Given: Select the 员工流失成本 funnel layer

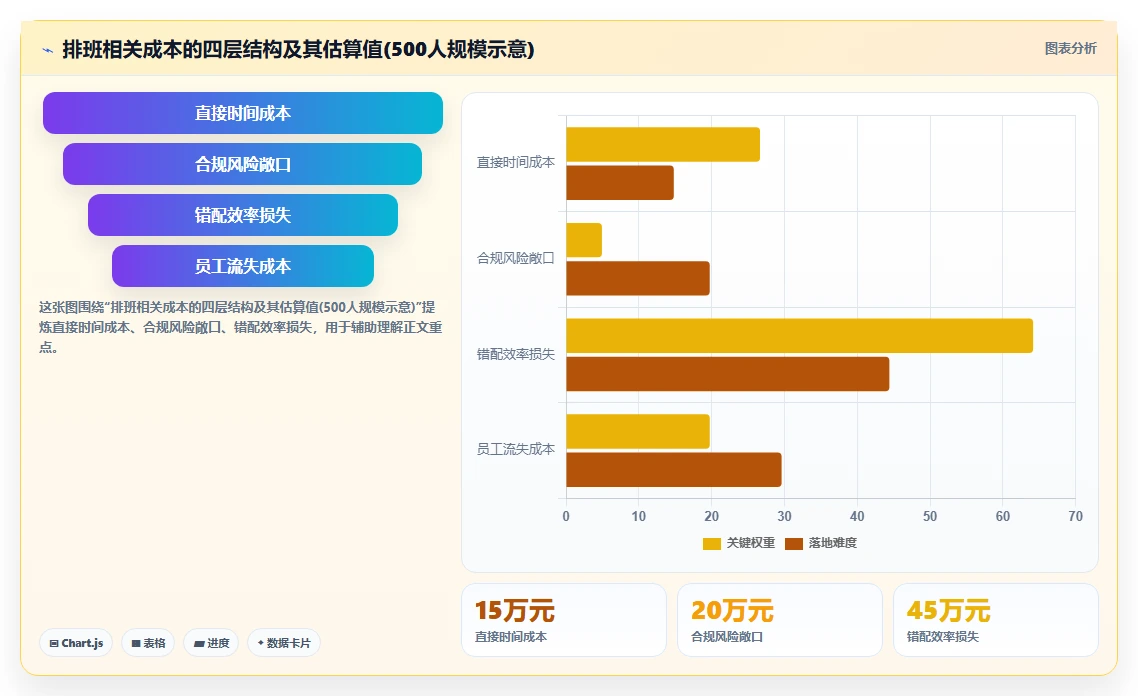Looking at the screenshot, I should [x=242, y=266].
